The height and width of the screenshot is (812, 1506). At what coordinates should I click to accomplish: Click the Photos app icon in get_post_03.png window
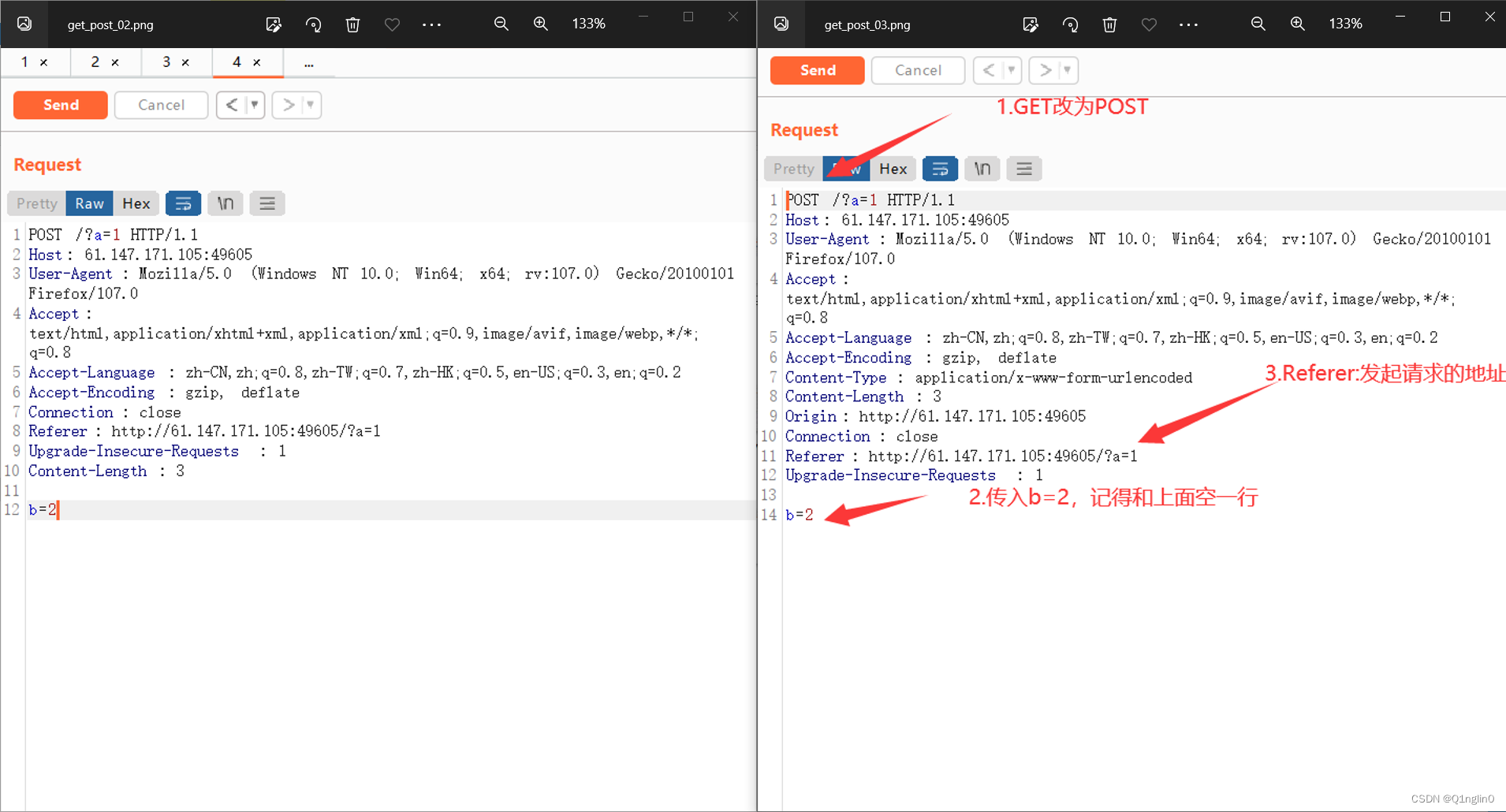781,24
